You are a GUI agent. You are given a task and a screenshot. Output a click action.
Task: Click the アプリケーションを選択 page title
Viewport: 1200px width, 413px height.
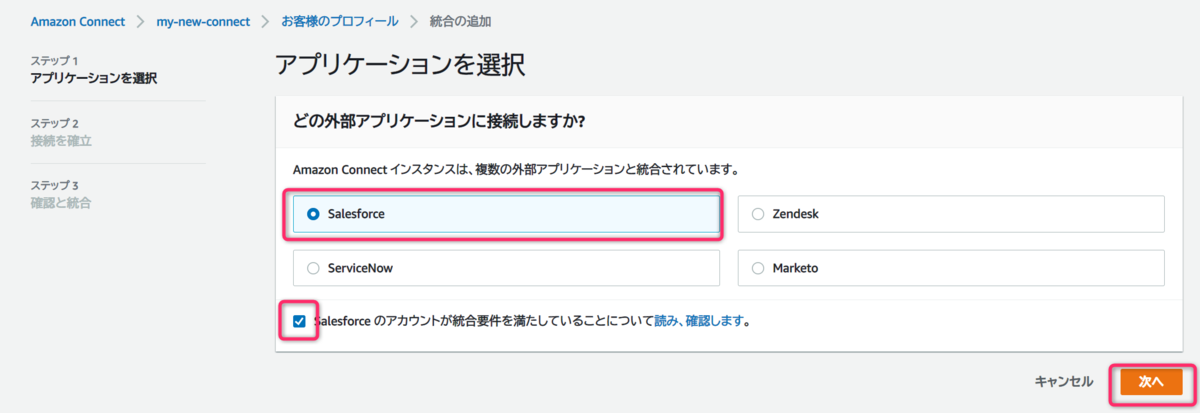coord(400,66)
